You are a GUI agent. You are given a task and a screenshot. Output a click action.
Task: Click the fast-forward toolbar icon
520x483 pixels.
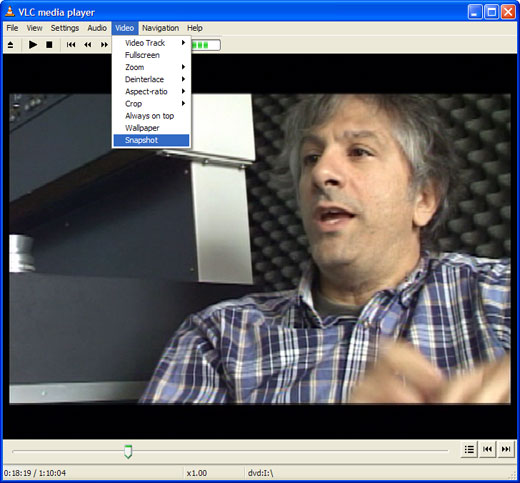click(104, 44)
